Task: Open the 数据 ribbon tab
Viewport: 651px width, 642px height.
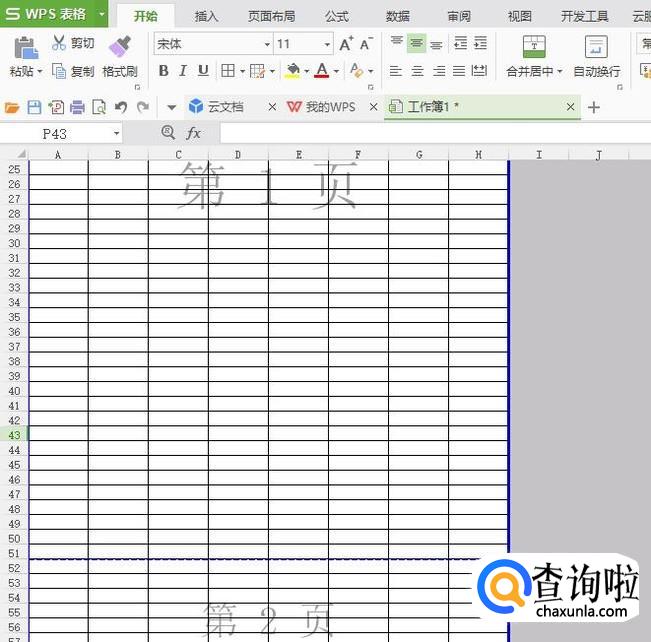Action: pyautogui.click(x=397, y=16)
